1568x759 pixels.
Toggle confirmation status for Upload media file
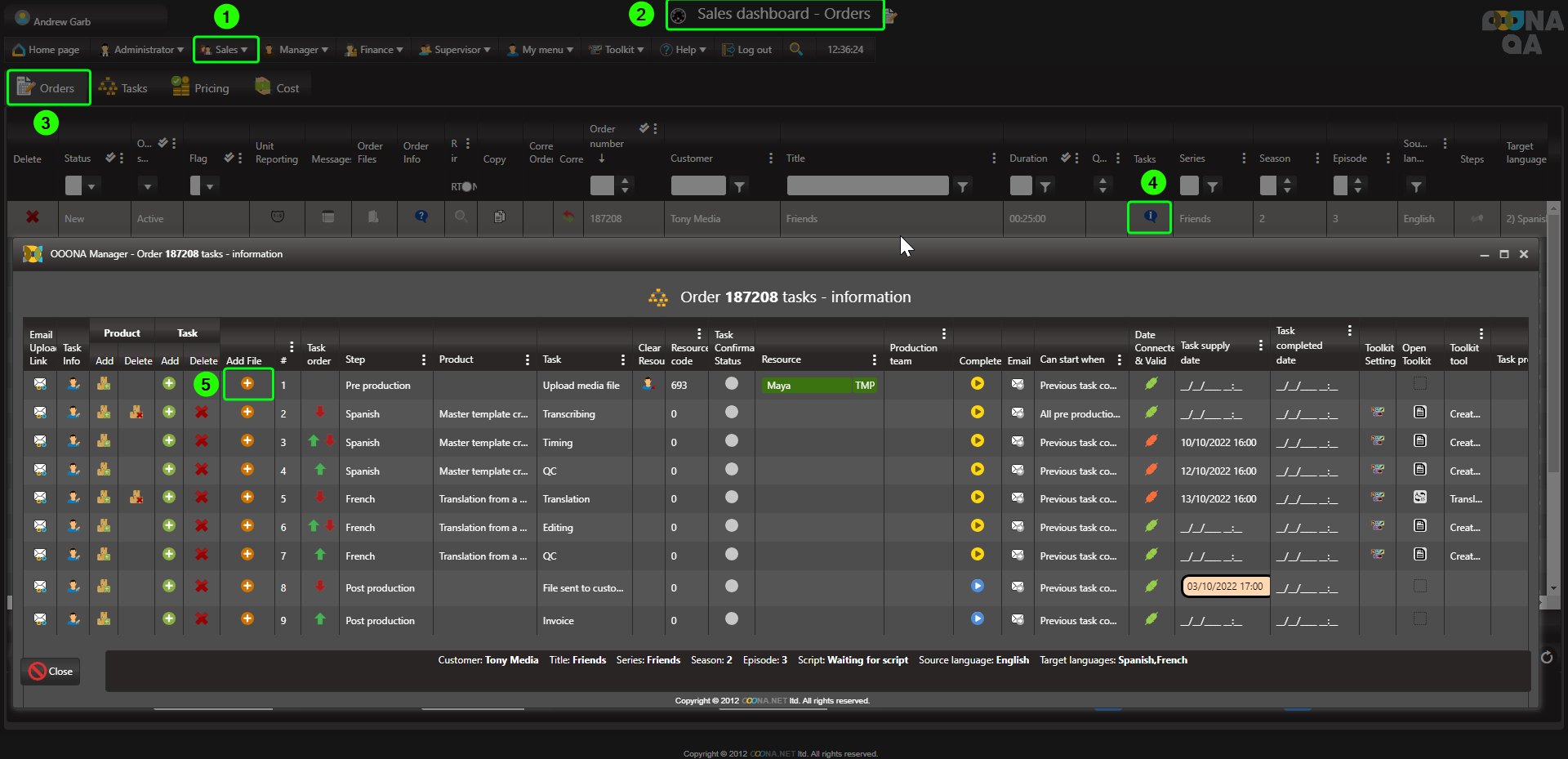click(731, 384)
